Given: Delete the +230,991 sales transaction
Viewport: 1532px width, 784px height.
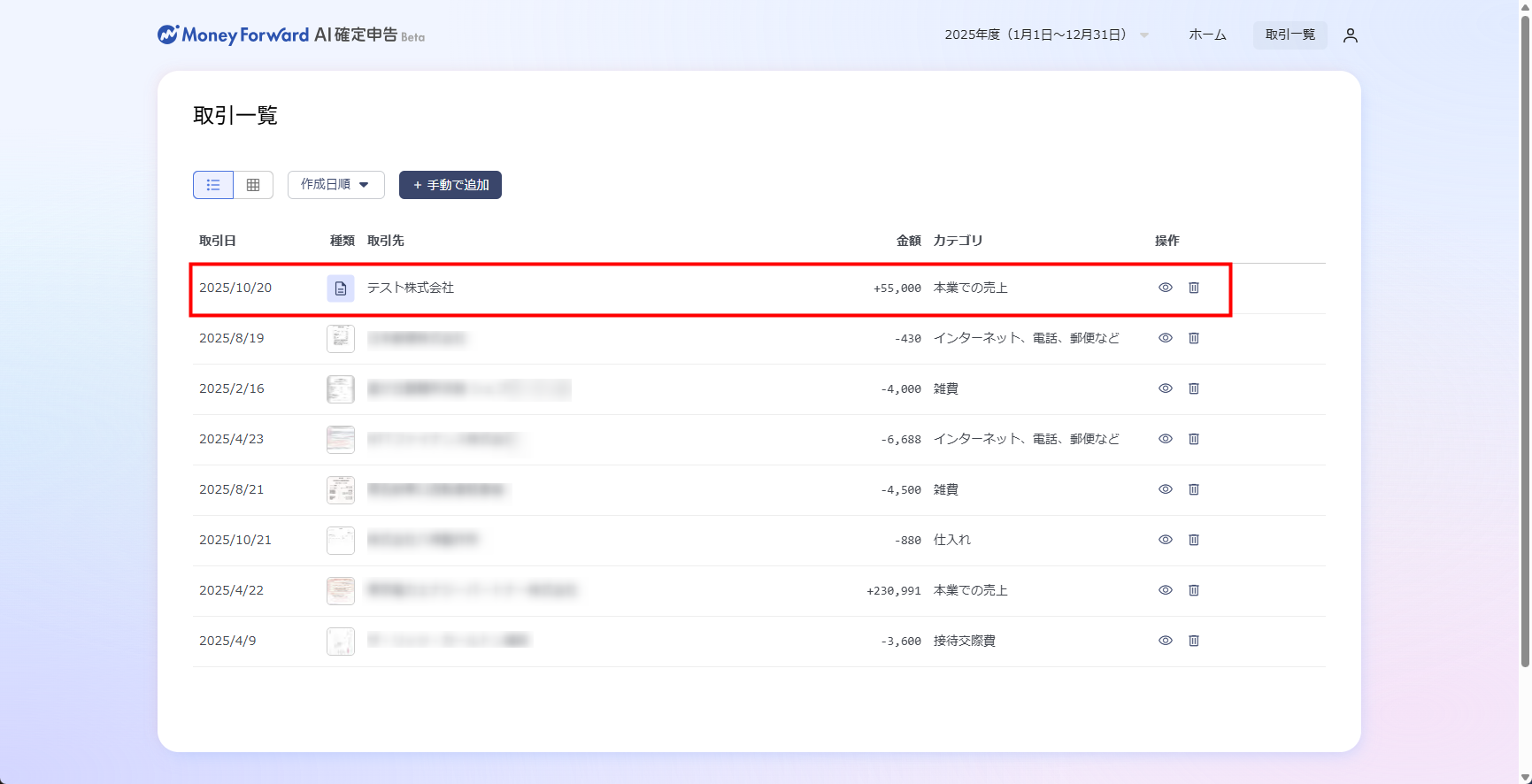Looking at the screenshot, I should 1193,590.
